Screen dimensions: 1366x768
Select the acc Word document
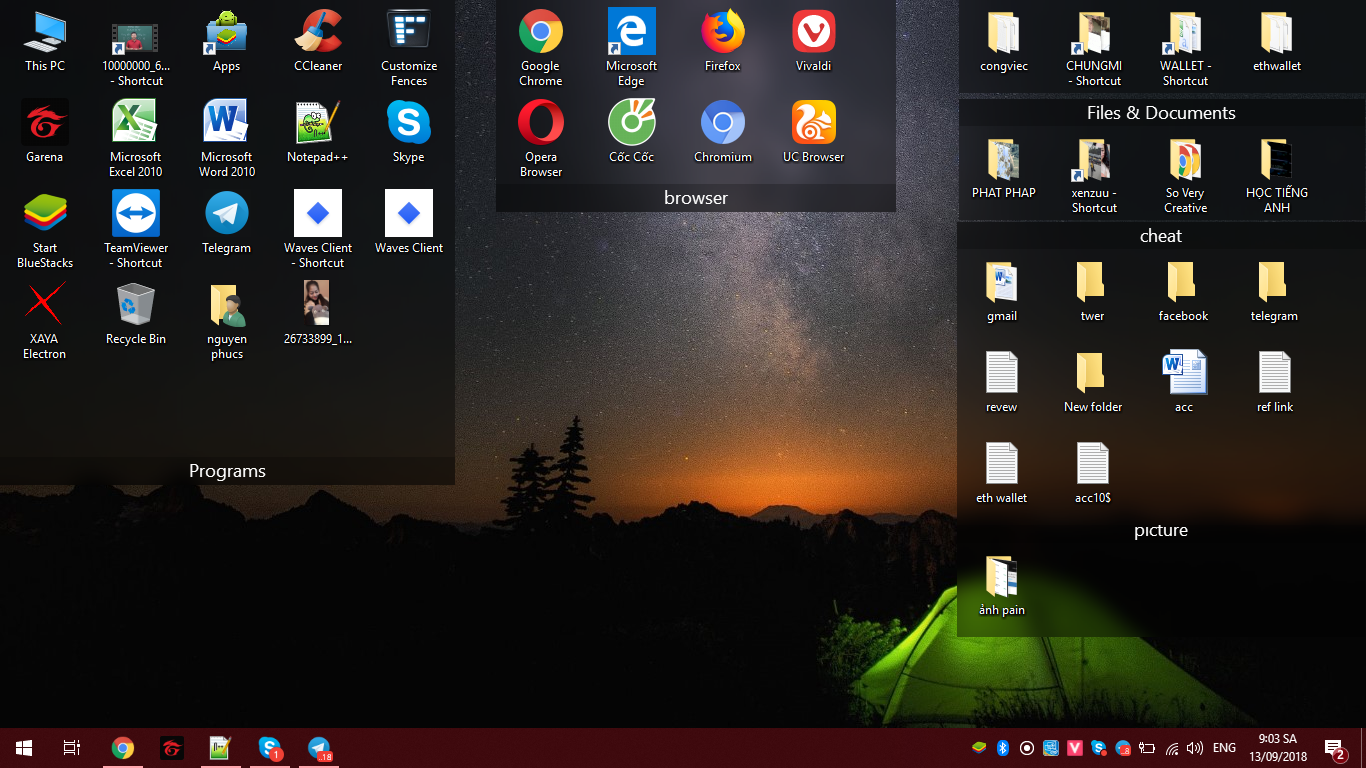pyautogui.click(x=1183, y=382)
